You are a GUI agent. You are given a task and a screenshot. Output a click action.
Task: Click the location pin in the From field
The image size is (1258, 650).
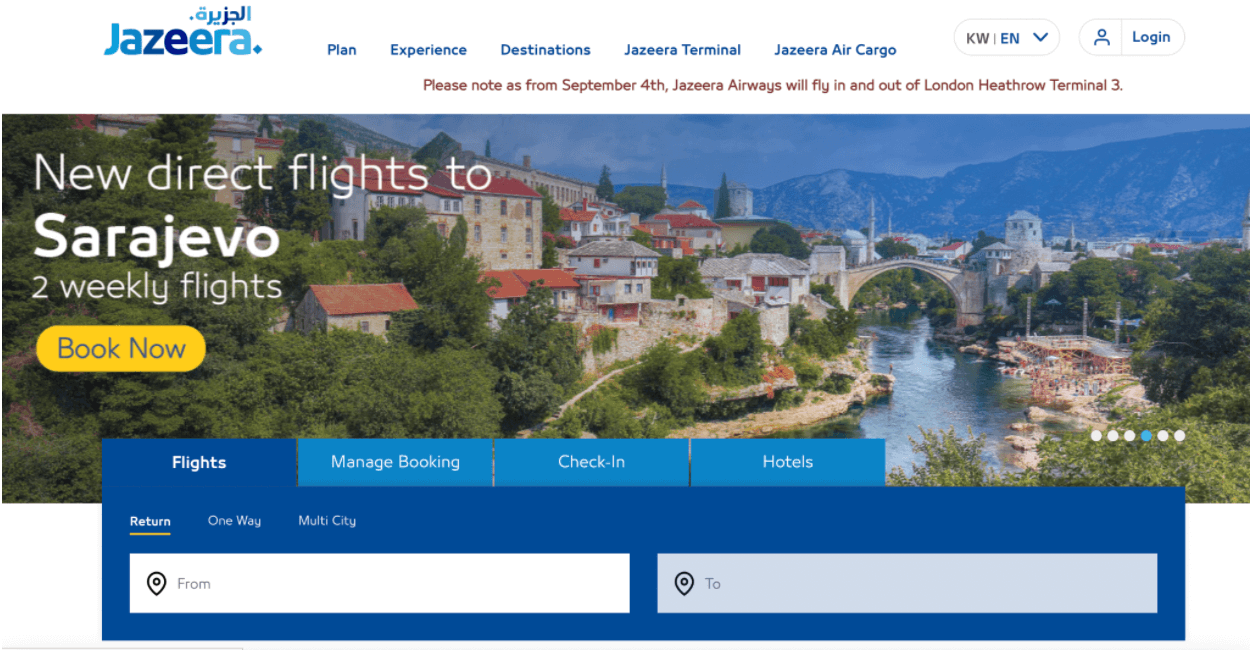(x=157, y=583)
